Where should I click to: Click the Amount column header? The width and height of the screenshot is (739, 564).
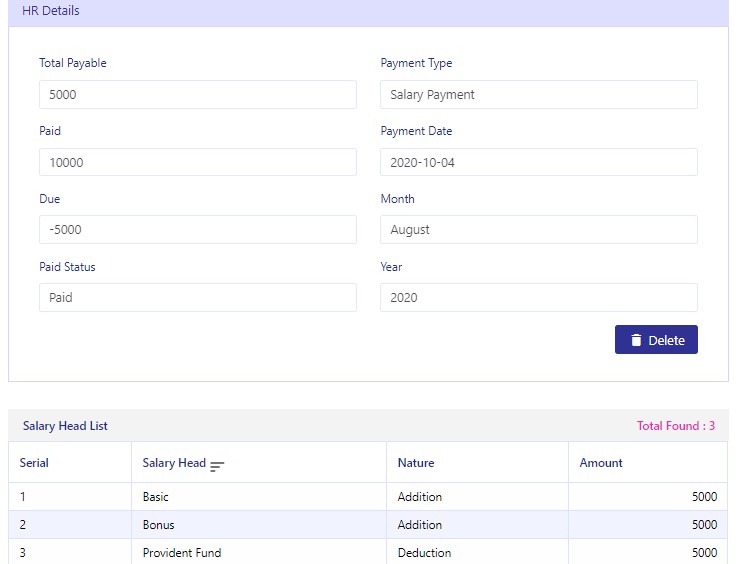pyautogui.click(x=601, y=463)
